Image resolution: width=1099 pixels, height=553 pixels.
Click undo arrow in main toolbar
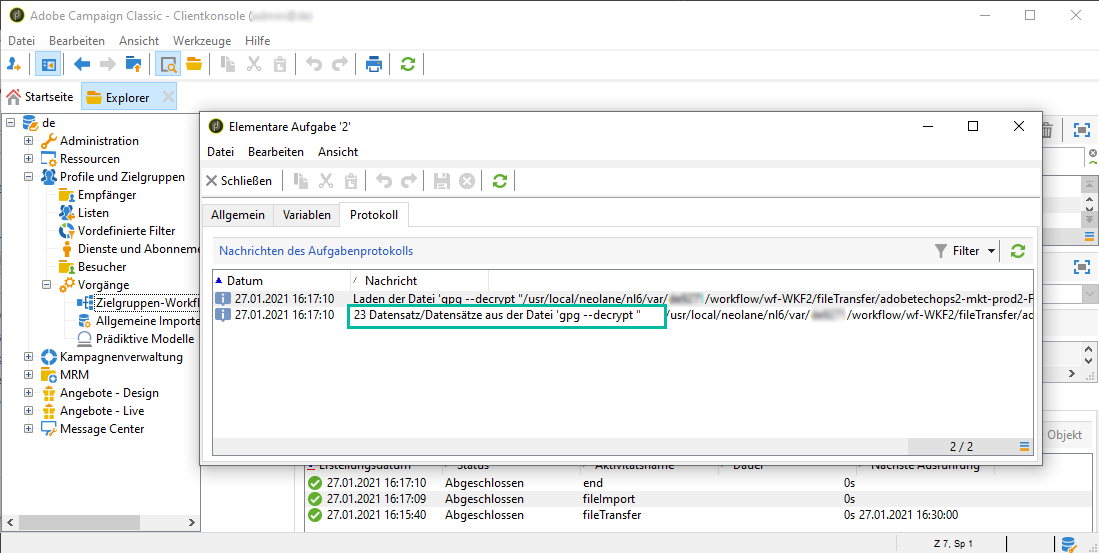coord(314,64)
